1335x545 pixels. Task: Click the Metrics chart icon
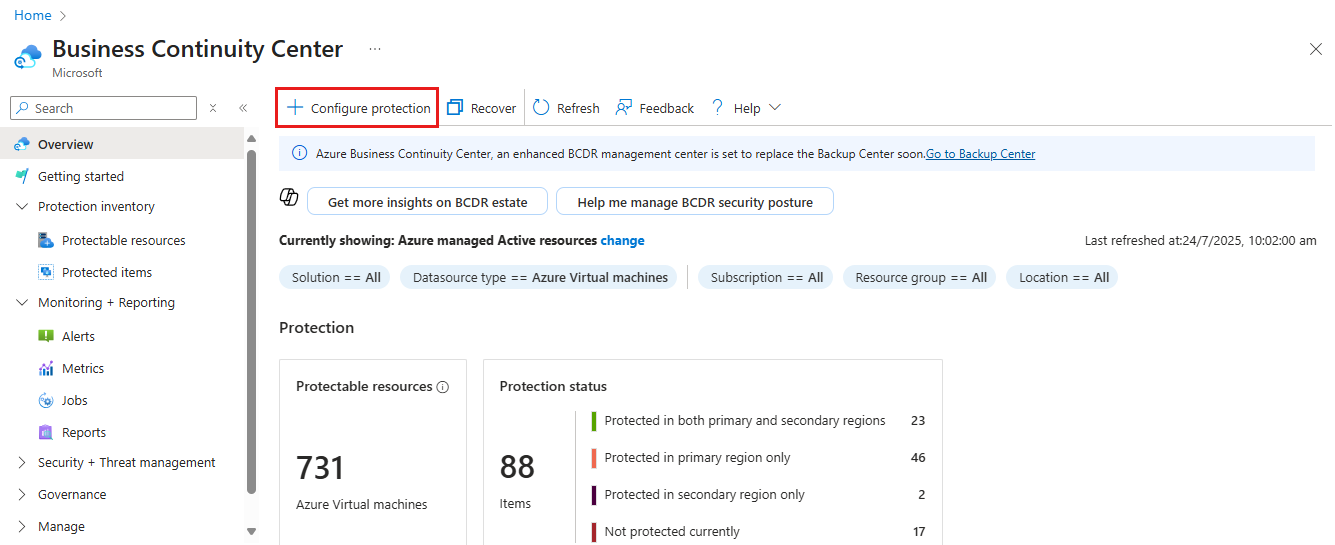coord(46,368)
